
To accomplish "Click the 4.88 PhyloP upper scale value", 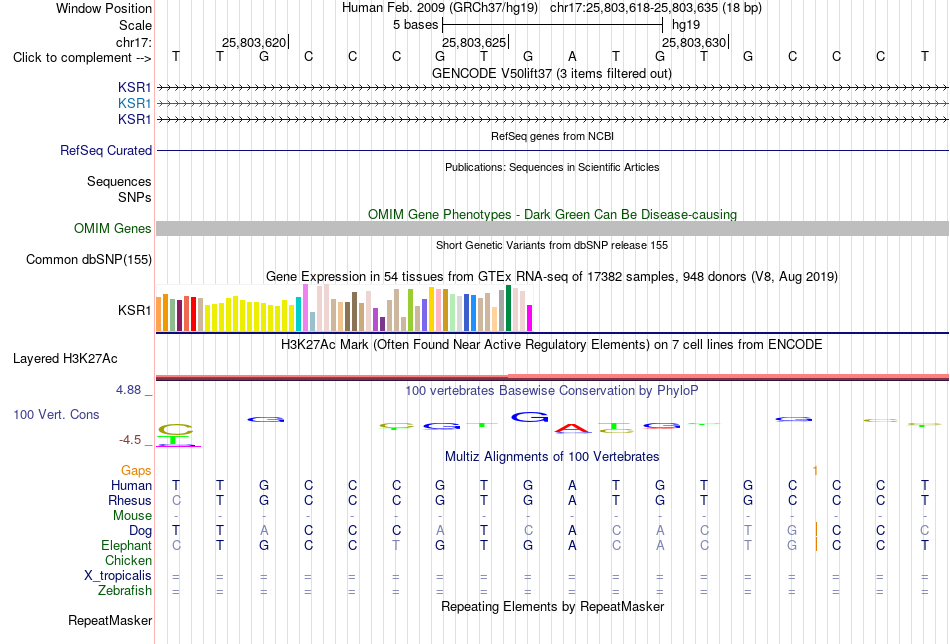I will 128,390.
